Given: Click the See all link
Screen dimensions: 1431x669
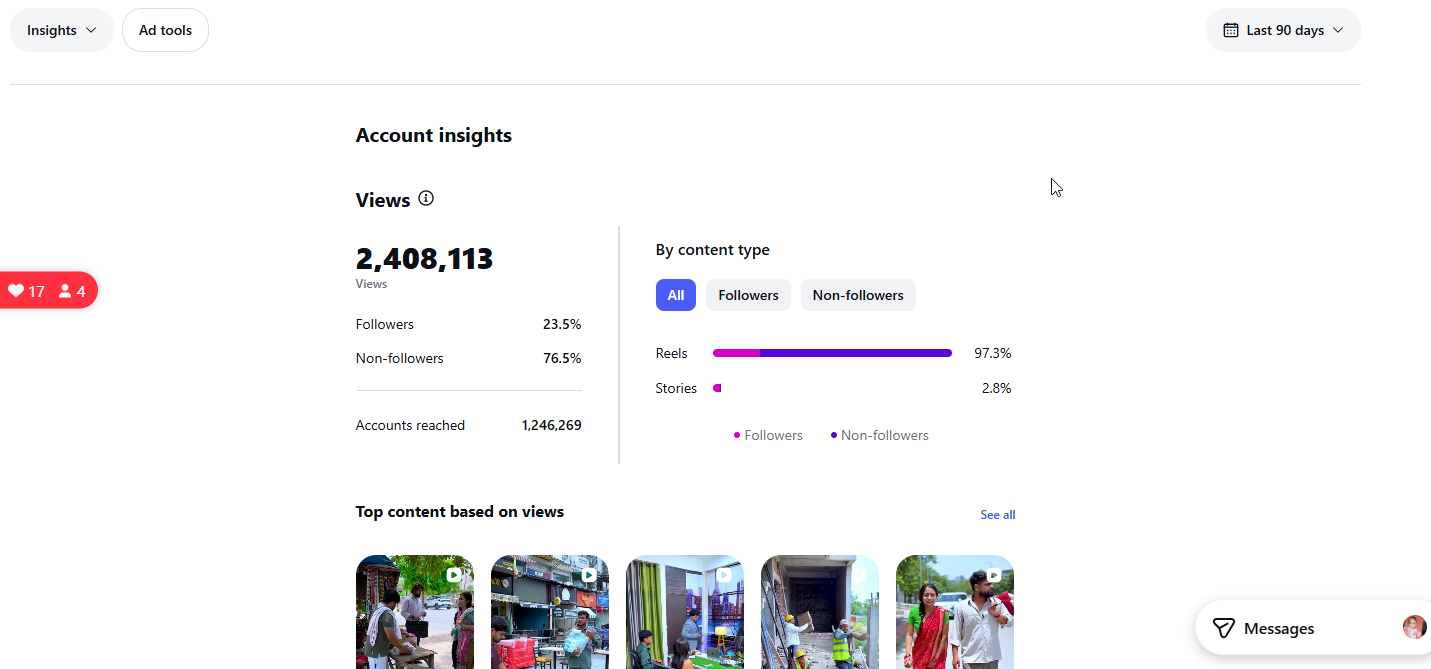Looking at the screenshot, I should [997, 515].
